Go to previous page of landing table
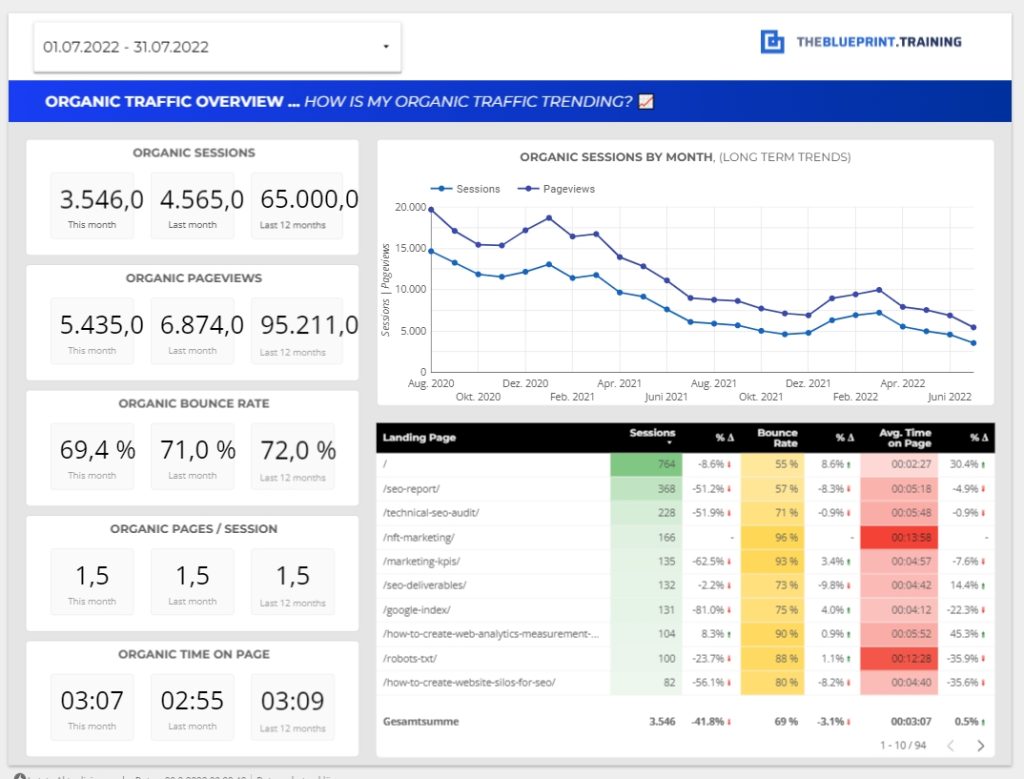Screen dimensions: 1024x779 [951, 745]
